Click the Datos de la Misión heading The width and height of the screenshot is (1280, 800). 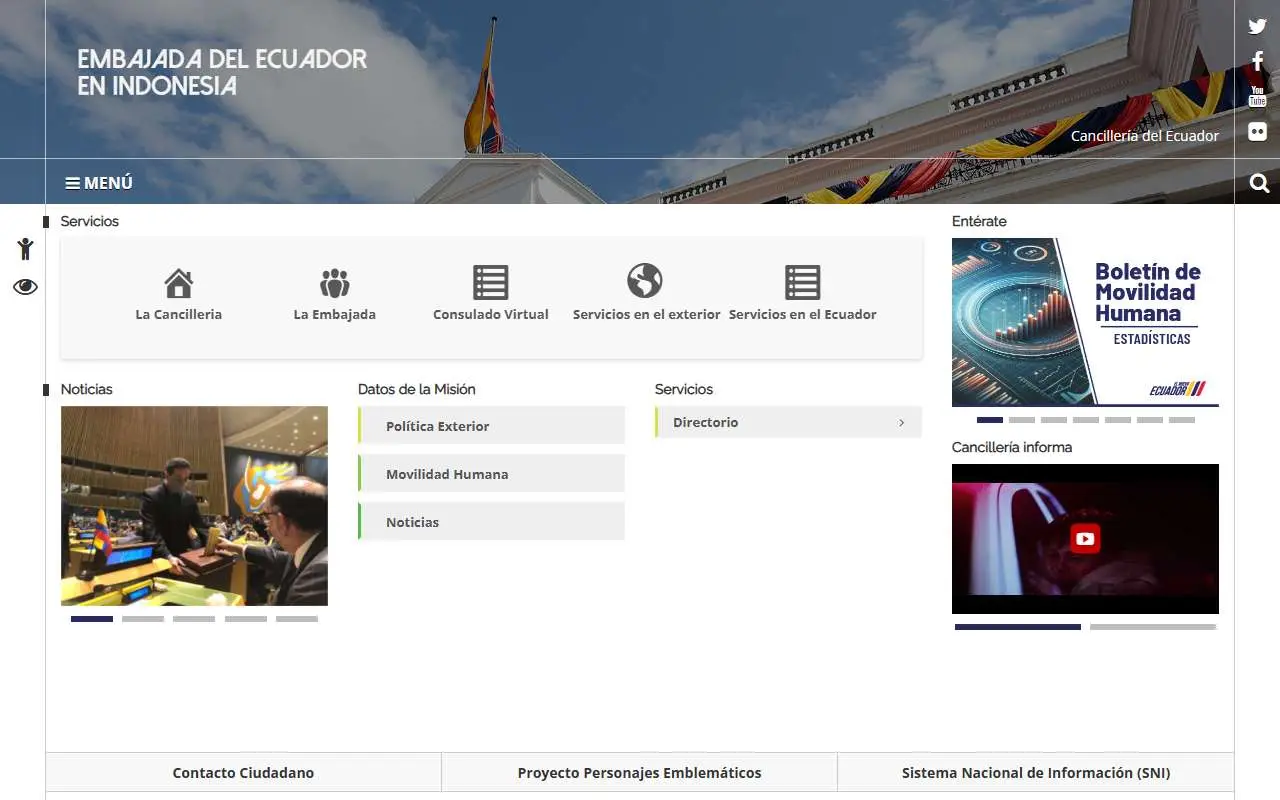tap(417, 389)
